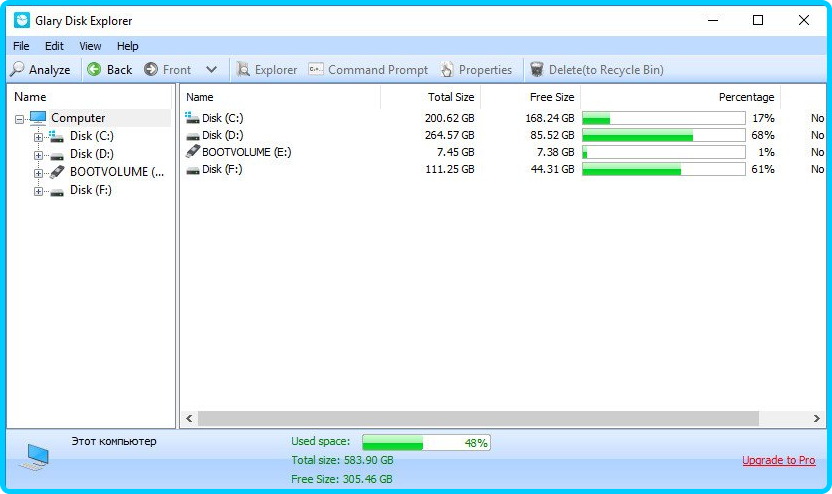
Task: Click Delete (to Recycle Bin) icon
Action: (x=537, y=70)
